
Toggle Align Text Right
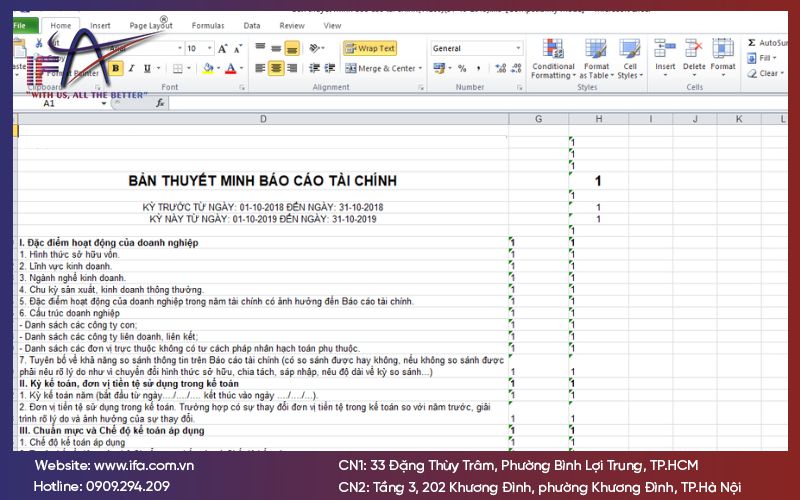click(x=292, y=68)
